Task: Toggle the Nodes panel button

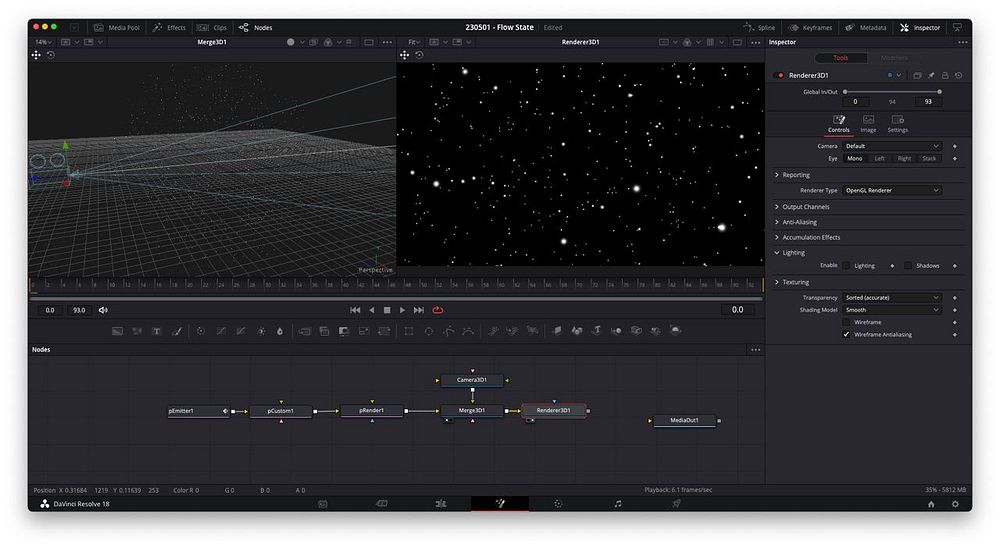Action: [x=256, y=27]
